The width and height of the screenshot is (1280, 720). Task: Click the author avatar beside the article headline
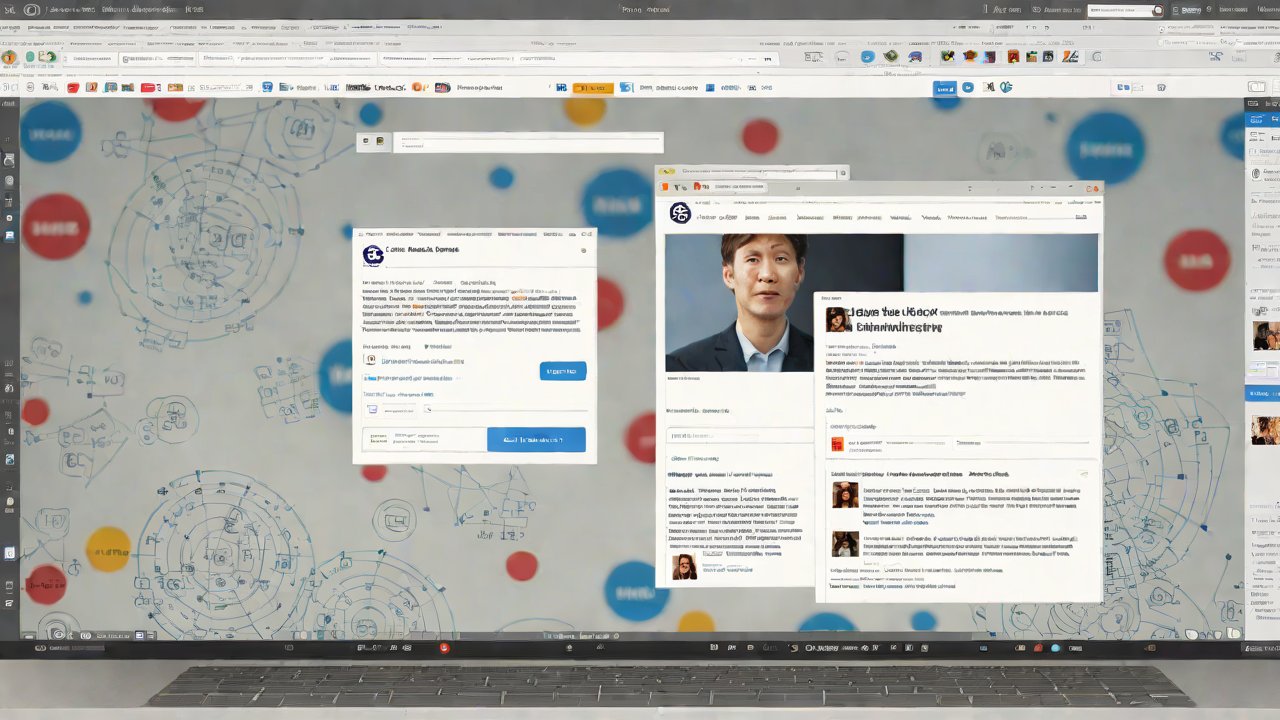pyautogui.click(x=836, y=319)
